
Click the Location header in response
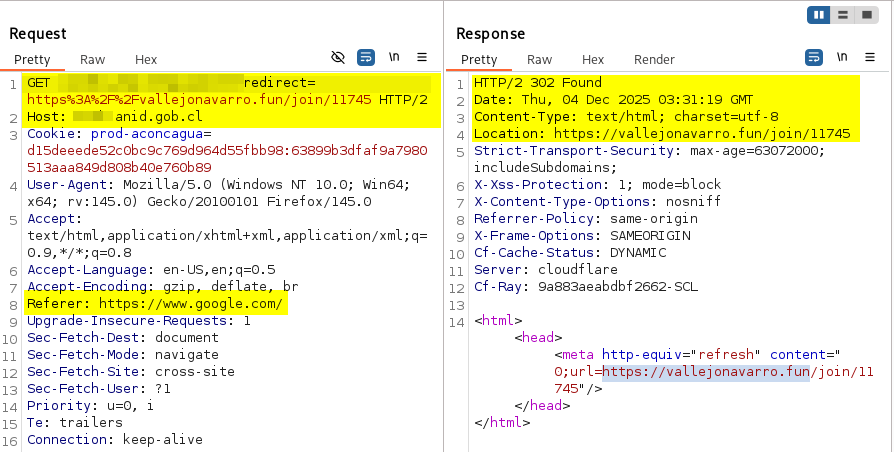click(662, 134)
